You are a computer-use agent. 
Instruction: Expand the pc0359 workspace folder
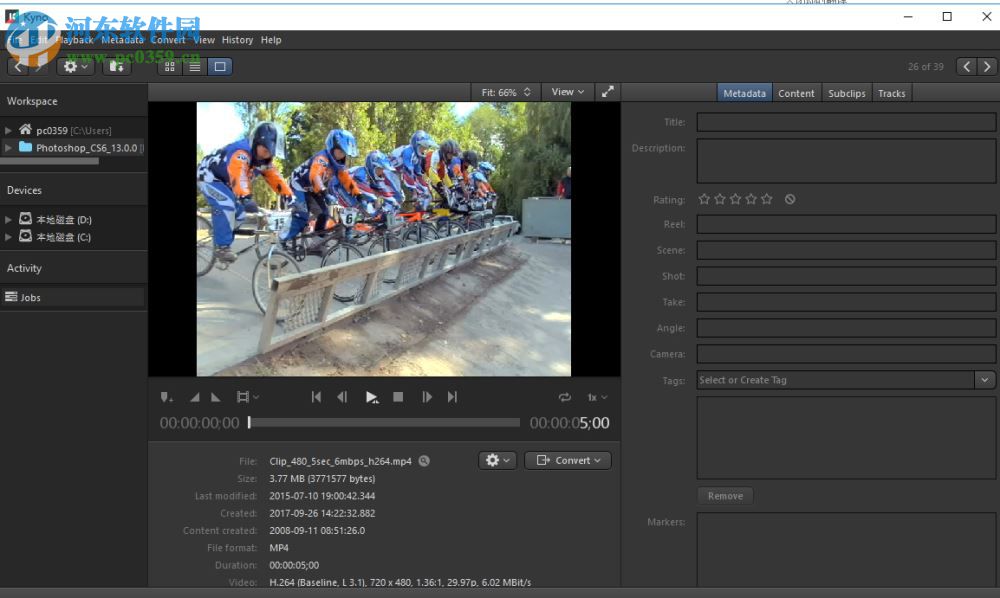tap(9, 130)
